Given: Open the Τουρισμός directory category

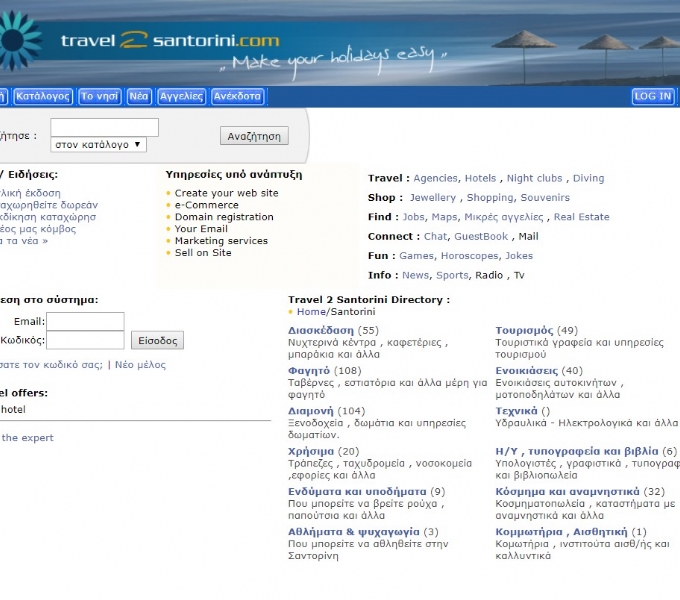Looking at the screenshot, I should pyautogui.click(x=524, y=330).
